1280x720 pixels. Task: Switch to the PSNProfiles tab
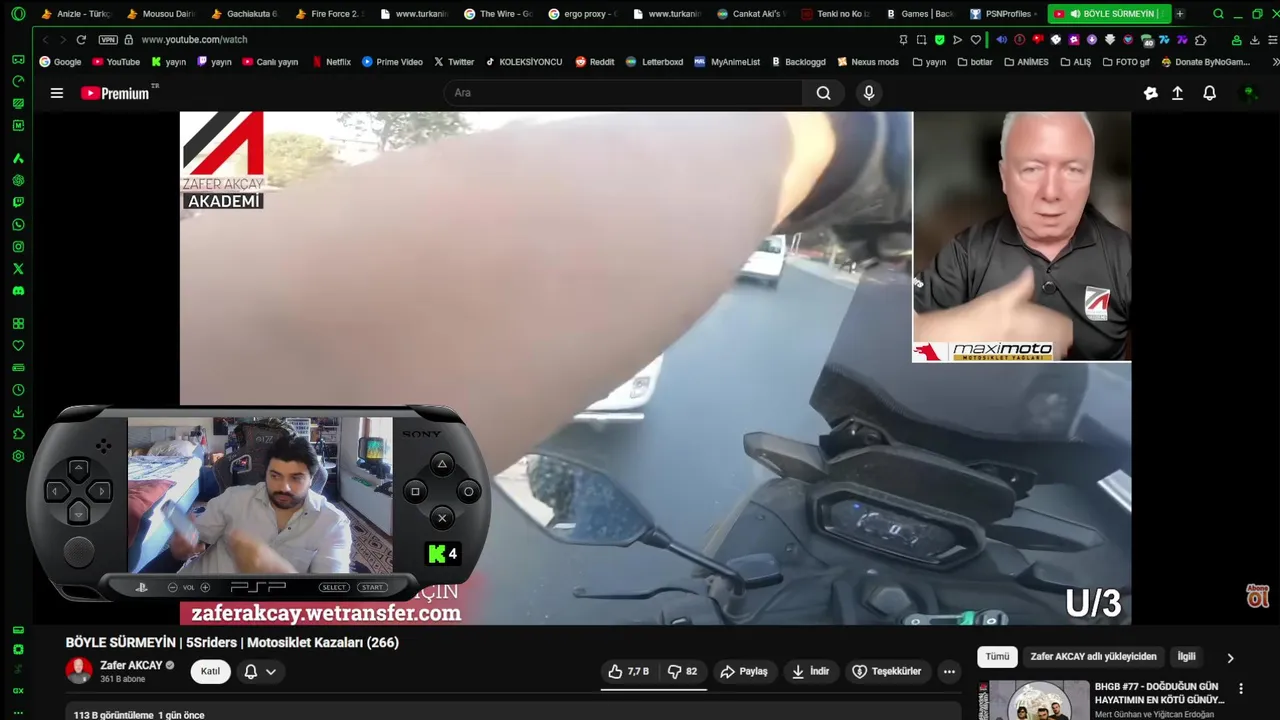(1005, 14)
